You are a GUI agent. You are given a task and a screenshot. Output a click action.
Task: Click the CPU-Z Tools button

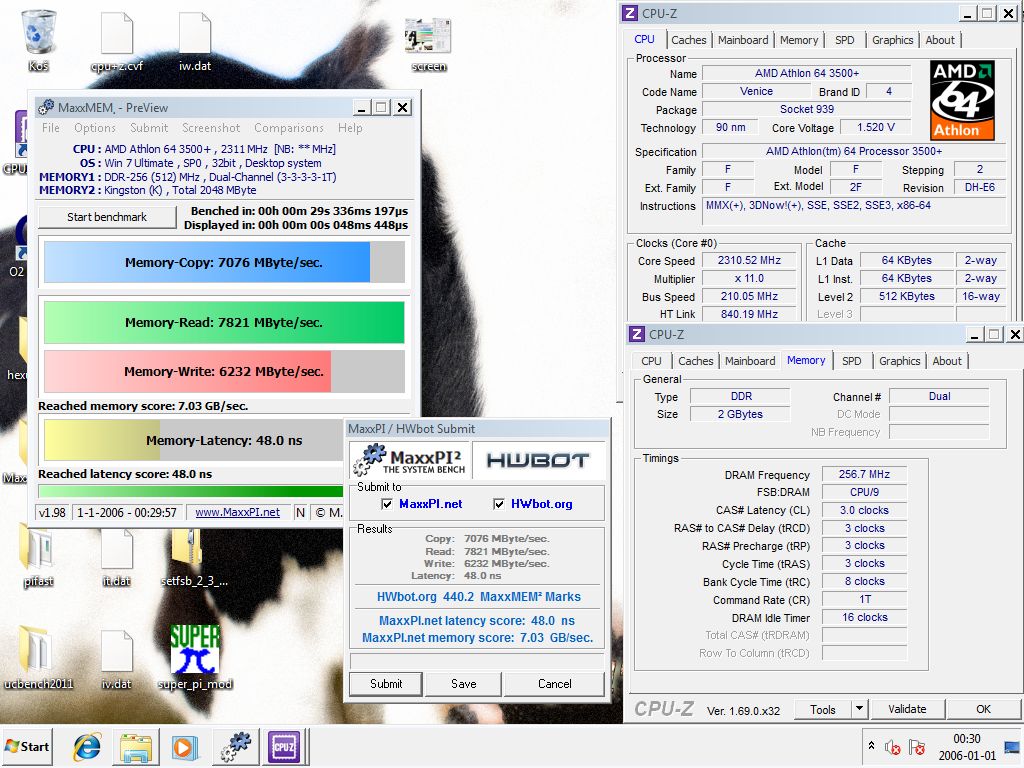pos(823,709)
